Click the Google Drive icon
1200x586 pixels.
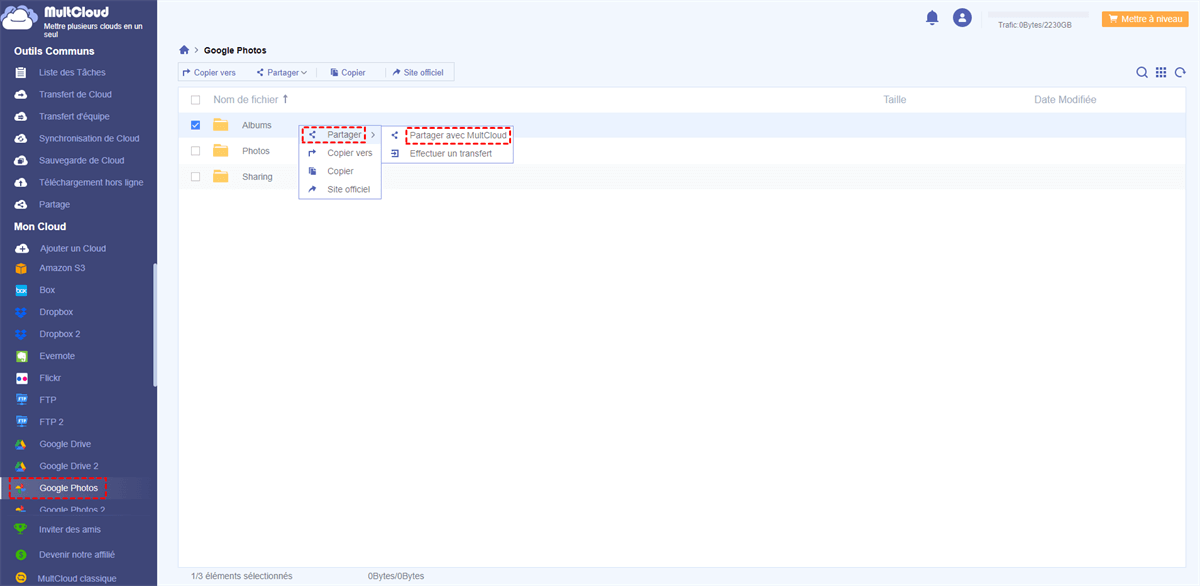pos(21,444)
